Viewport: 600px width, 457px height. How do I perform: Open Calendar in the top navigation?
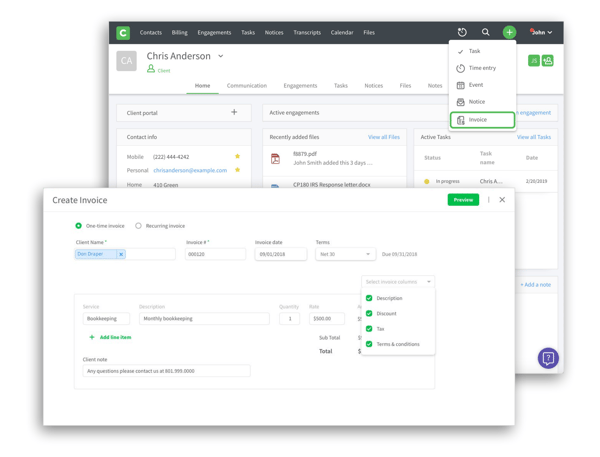[x=342, y=33]
